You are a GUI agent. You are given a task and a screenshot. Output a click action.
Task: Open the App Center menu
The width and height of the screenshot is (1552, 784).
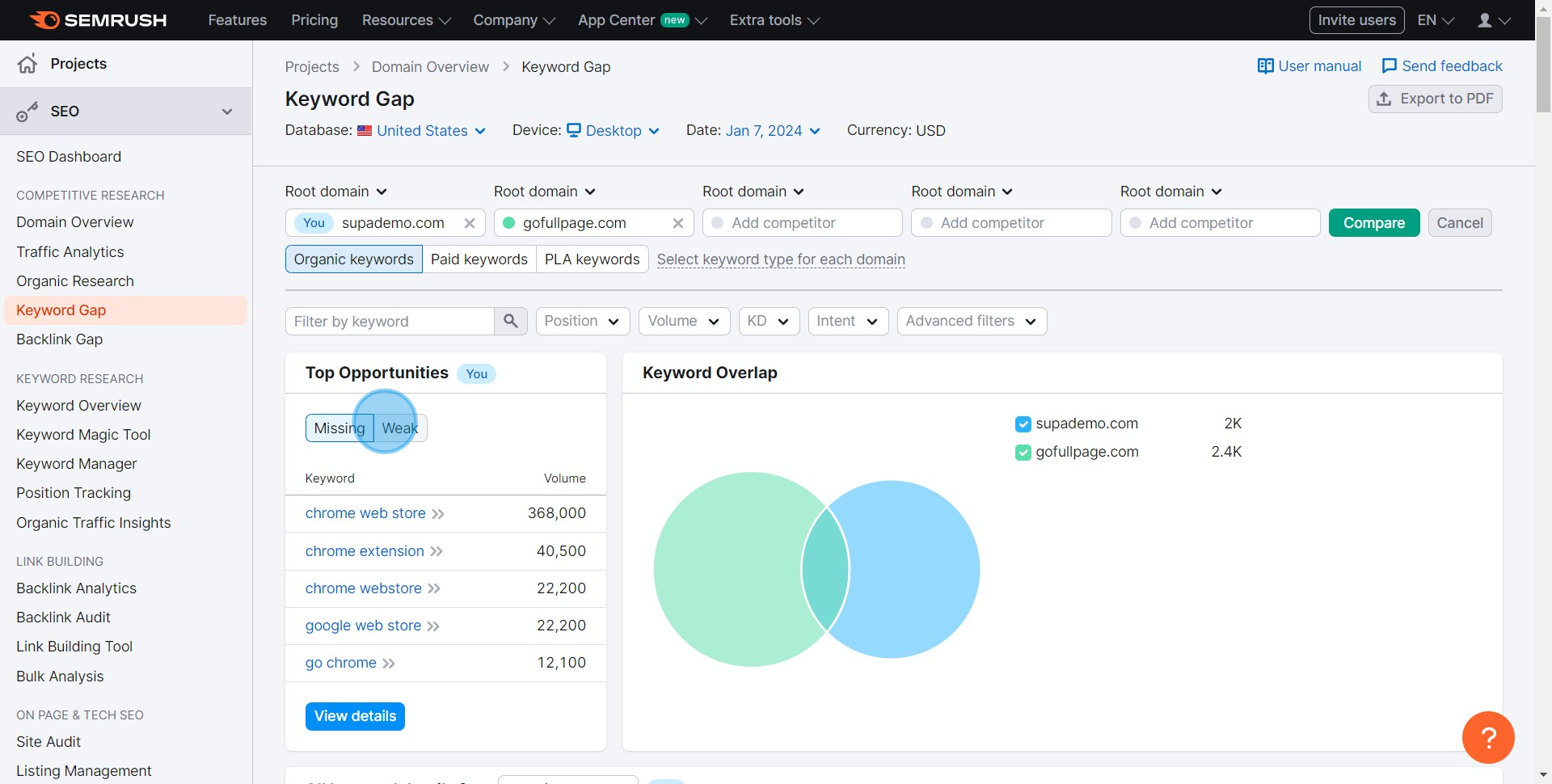642,20
